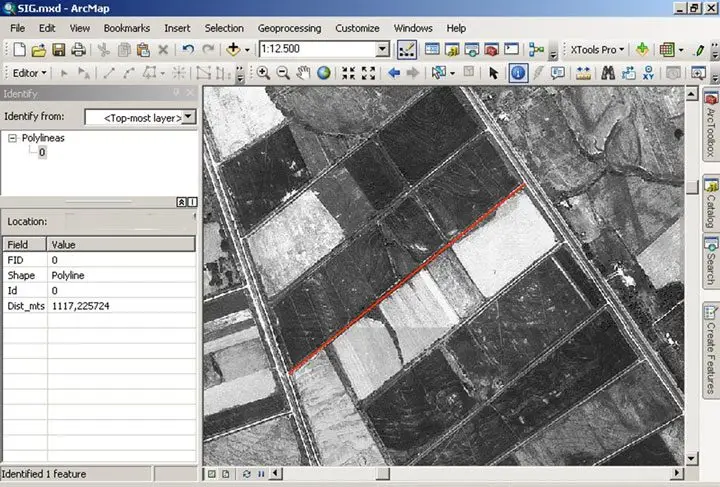
Task: Click the Add Data button
Action: 235,49
